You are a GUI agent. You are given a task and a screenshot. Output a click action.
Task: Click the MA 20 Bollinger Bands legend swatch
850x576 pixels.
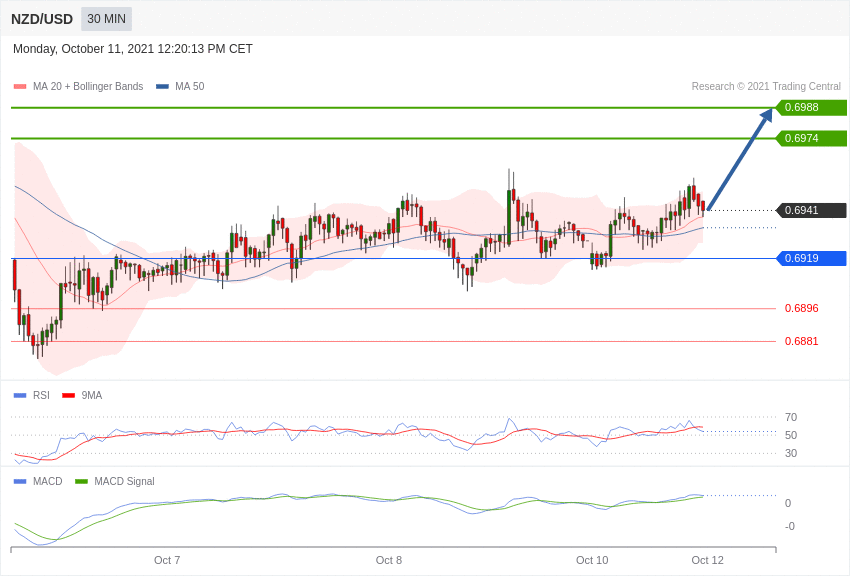pos(20,87)
